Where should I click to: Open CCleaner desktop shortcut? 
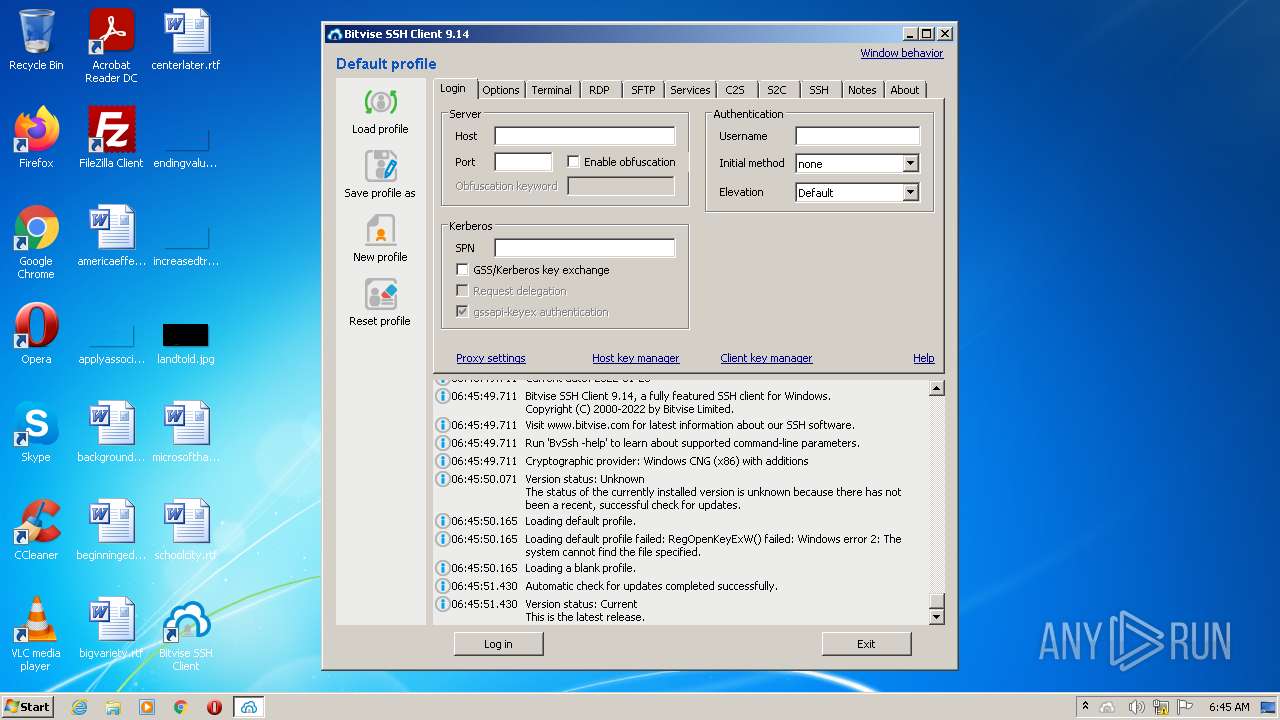(36, 529)
